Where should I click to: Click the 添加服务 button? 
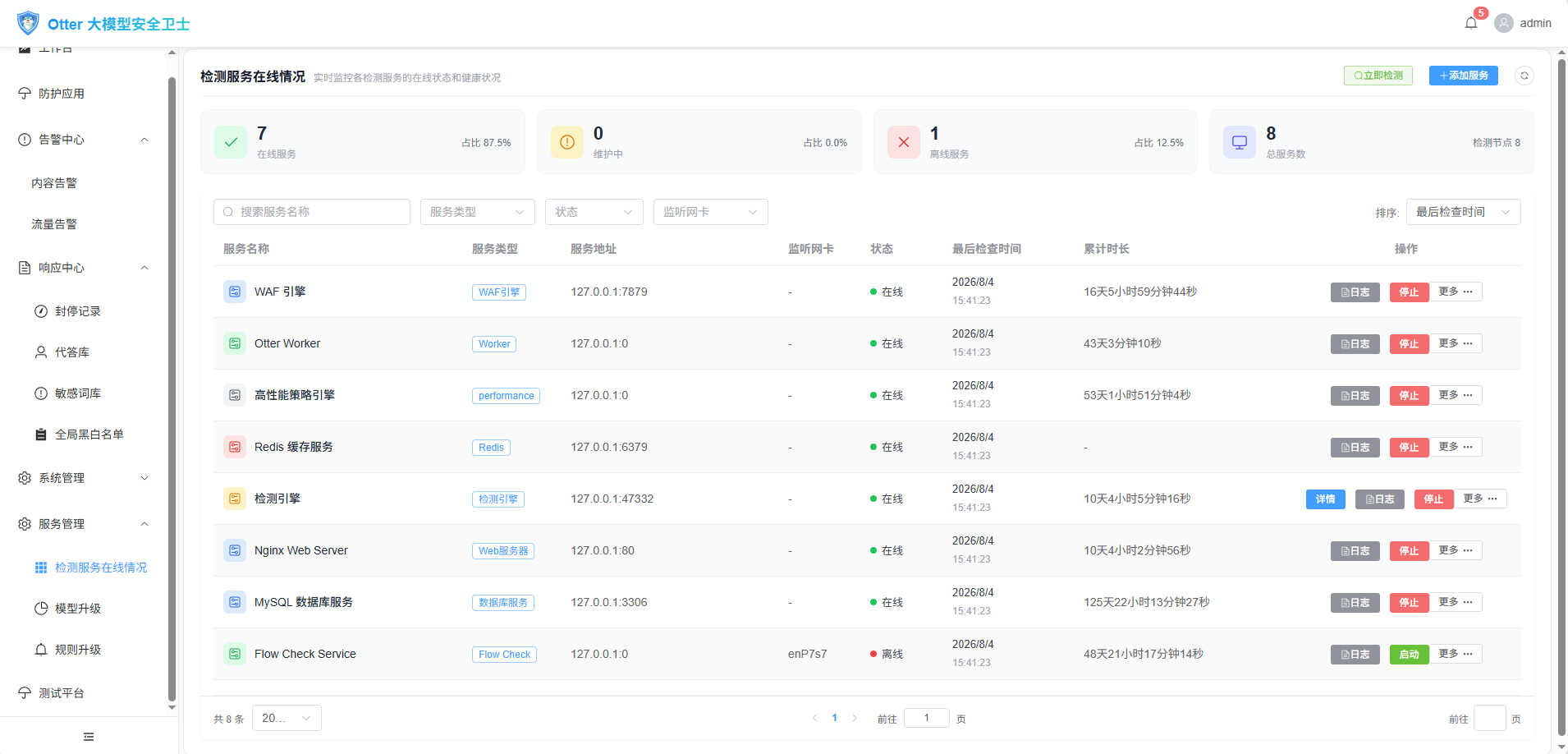1464,76
